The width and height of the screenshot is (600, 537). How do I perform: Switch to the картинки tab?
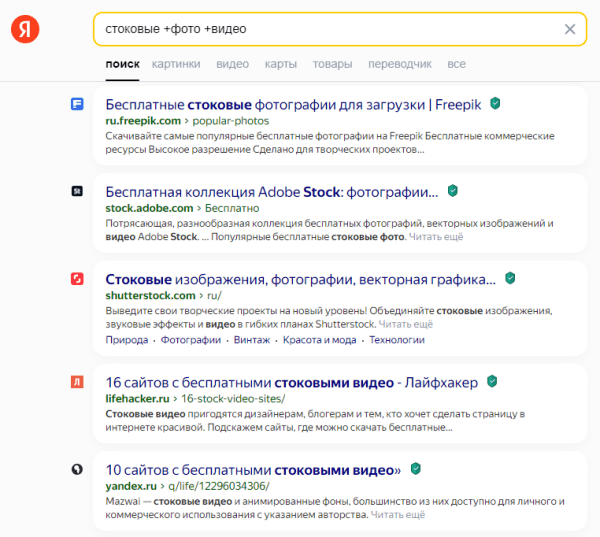pyautogui.click(x=176, y=64)
